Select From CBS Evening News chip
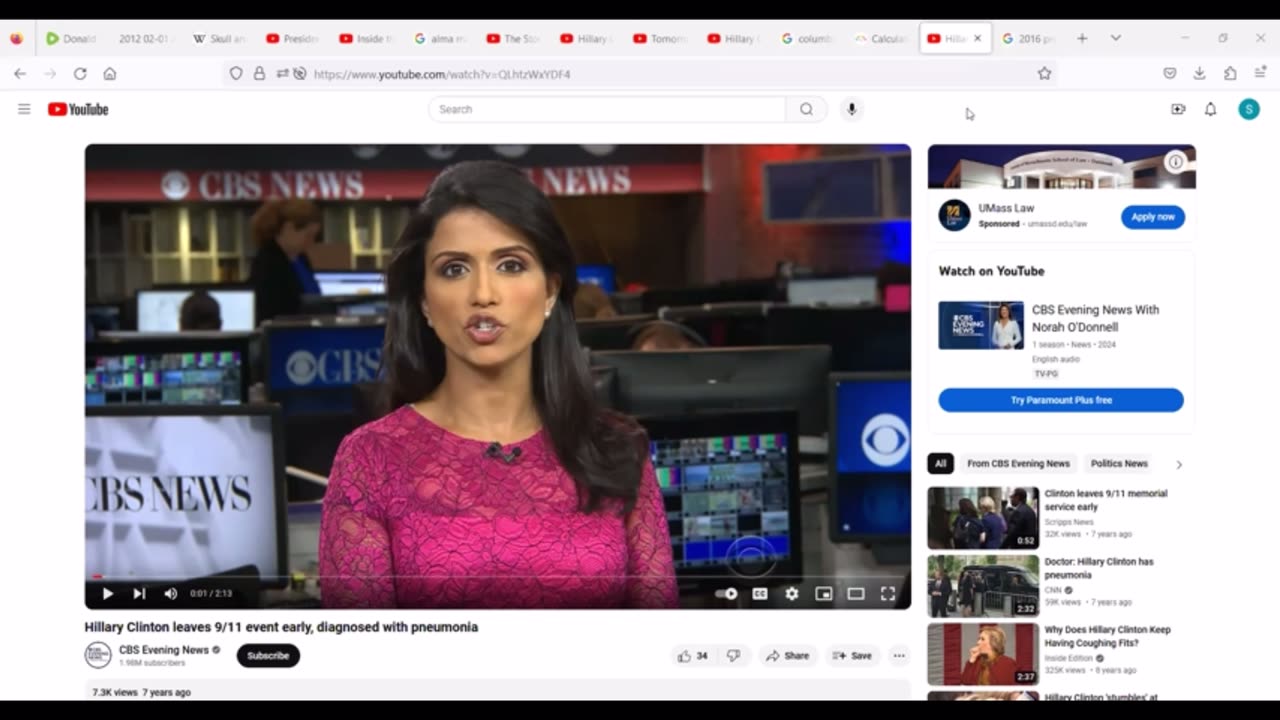The width and height of the screenshot is (1280, 720). (1018, 463)
